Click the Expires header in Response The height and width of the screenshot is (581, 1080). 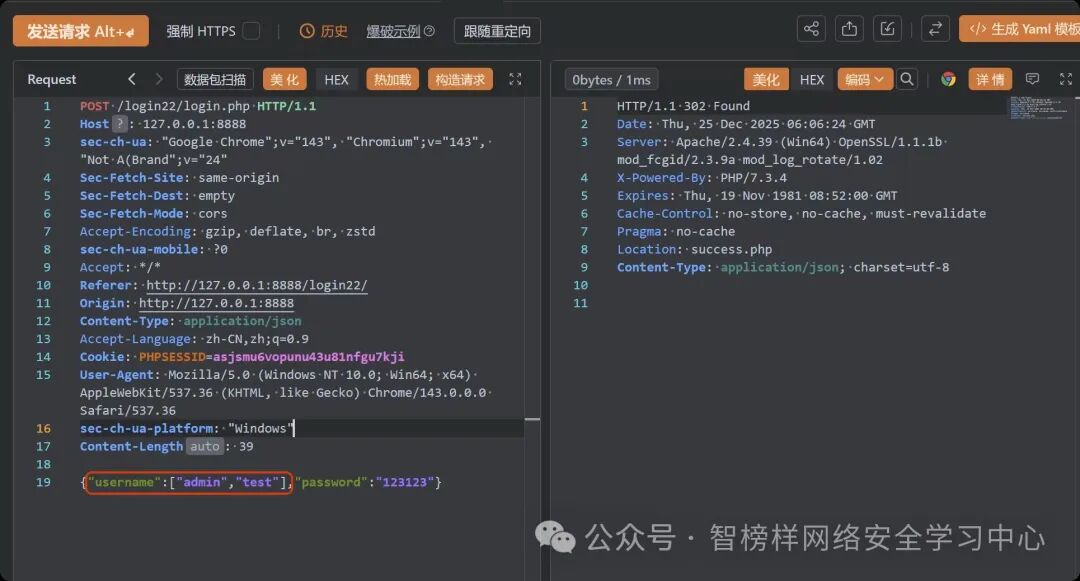(757, 196)
